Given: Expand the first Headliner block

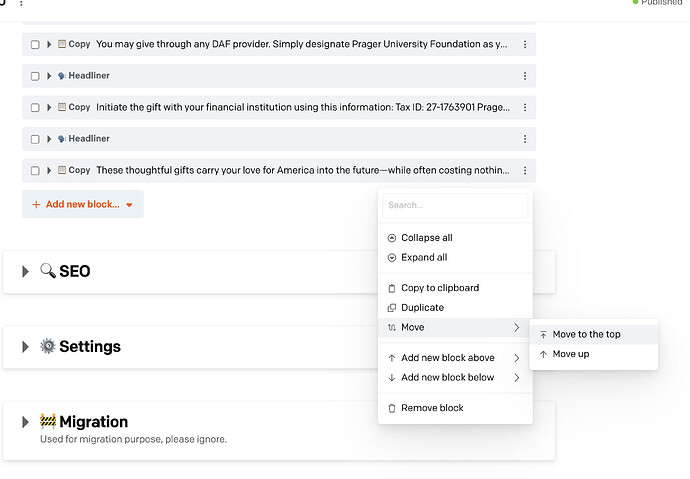Looking at the screenshot, I should (49, 76).
